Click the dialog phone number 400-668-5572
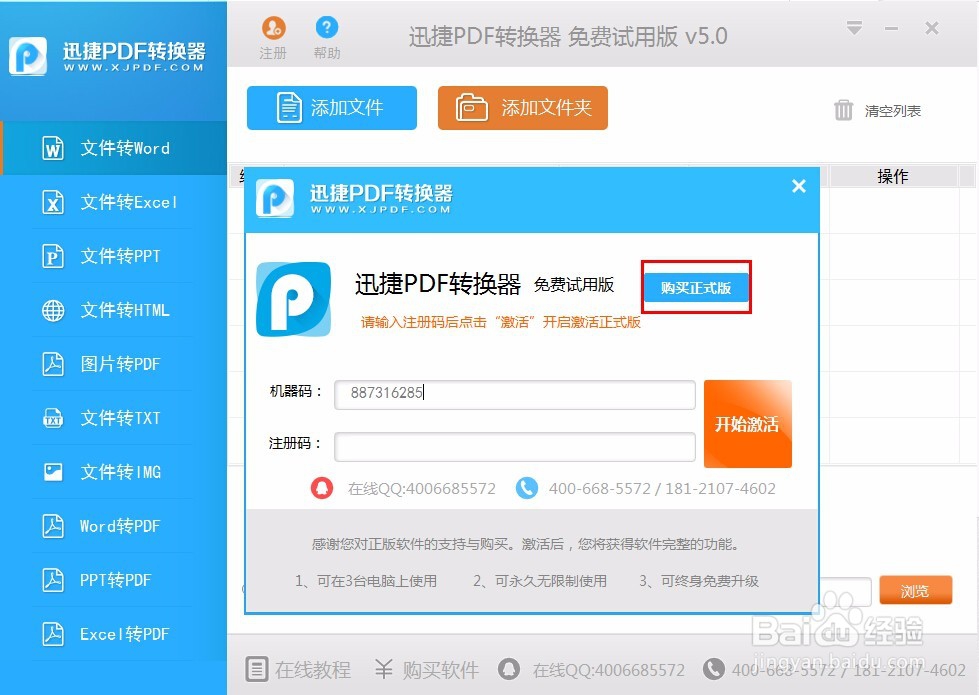 pos(599,488)
